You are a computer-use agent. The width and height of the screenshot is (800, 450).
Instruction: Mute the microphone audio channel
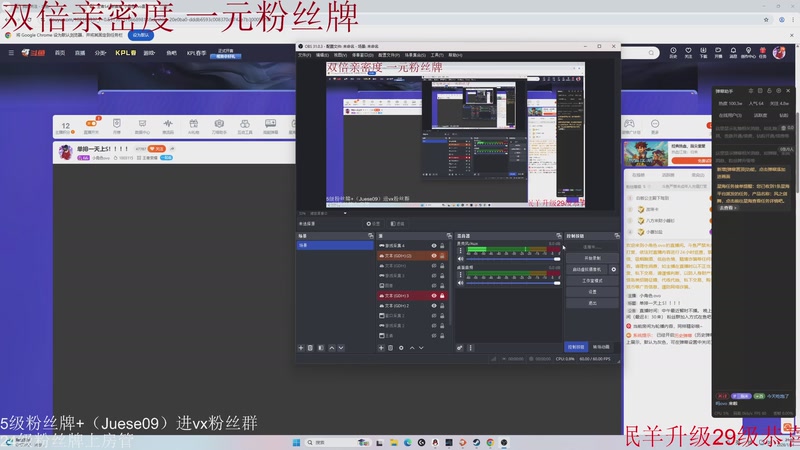(461, 259)
